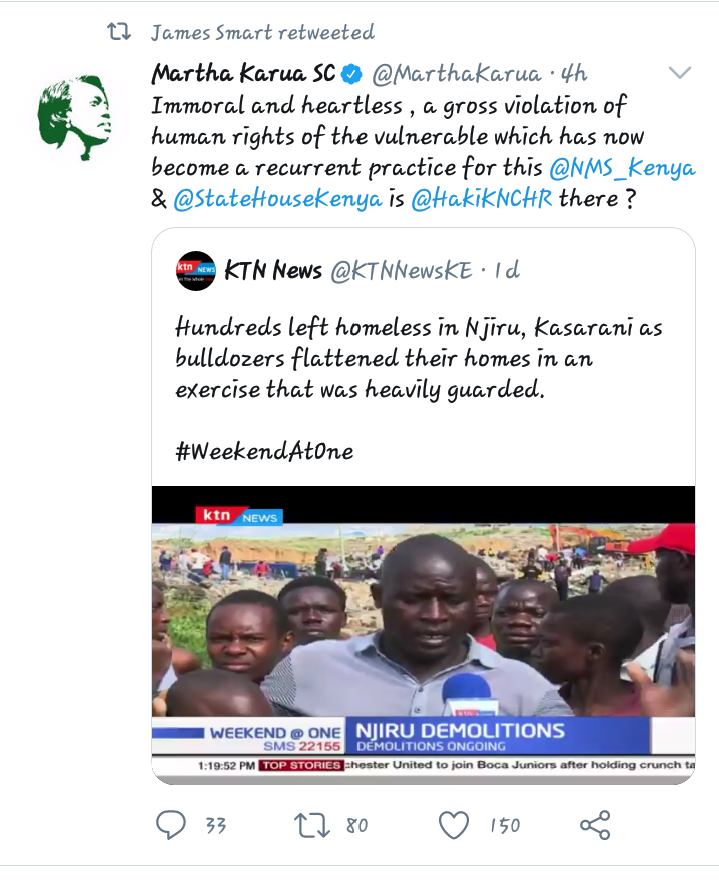The width and height of the screenshot is (719, 880).
Task: Open the share icon options
Action: 595,825
